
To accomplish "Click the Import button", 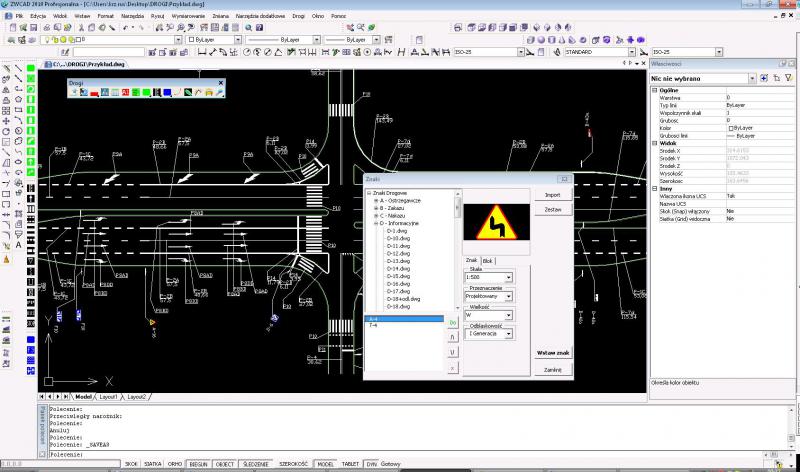I will point(553,195).
